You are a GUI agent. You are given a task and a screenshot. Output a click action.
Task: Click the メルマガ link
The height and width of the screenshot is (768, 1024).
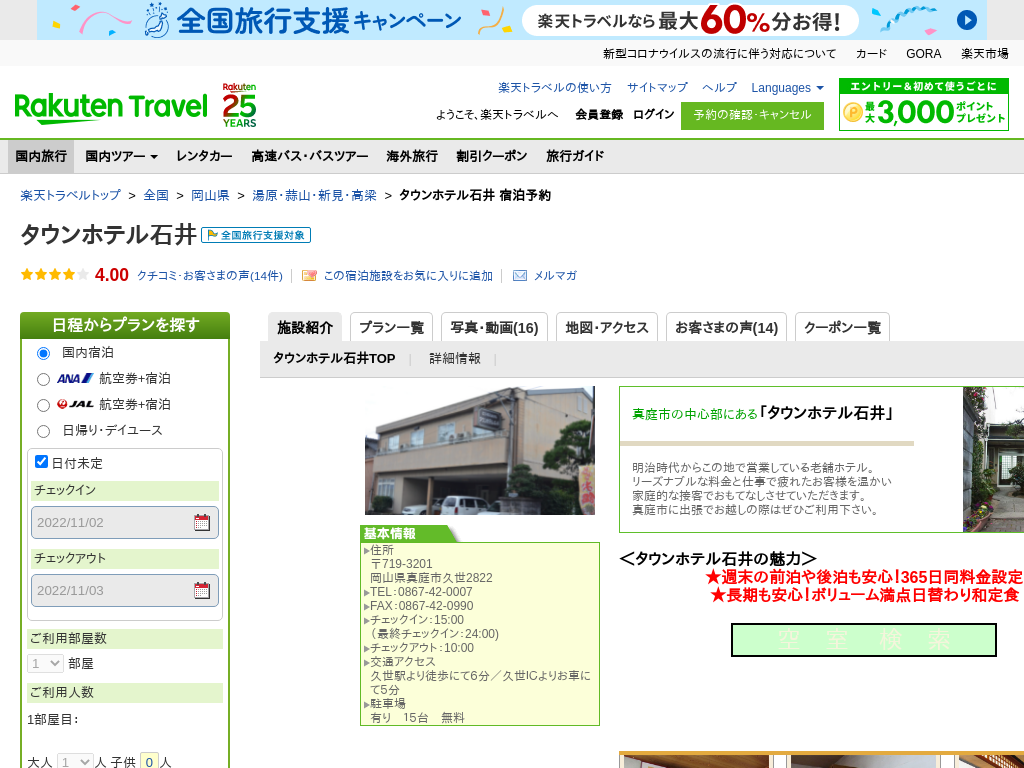click(x=555, y=276)
